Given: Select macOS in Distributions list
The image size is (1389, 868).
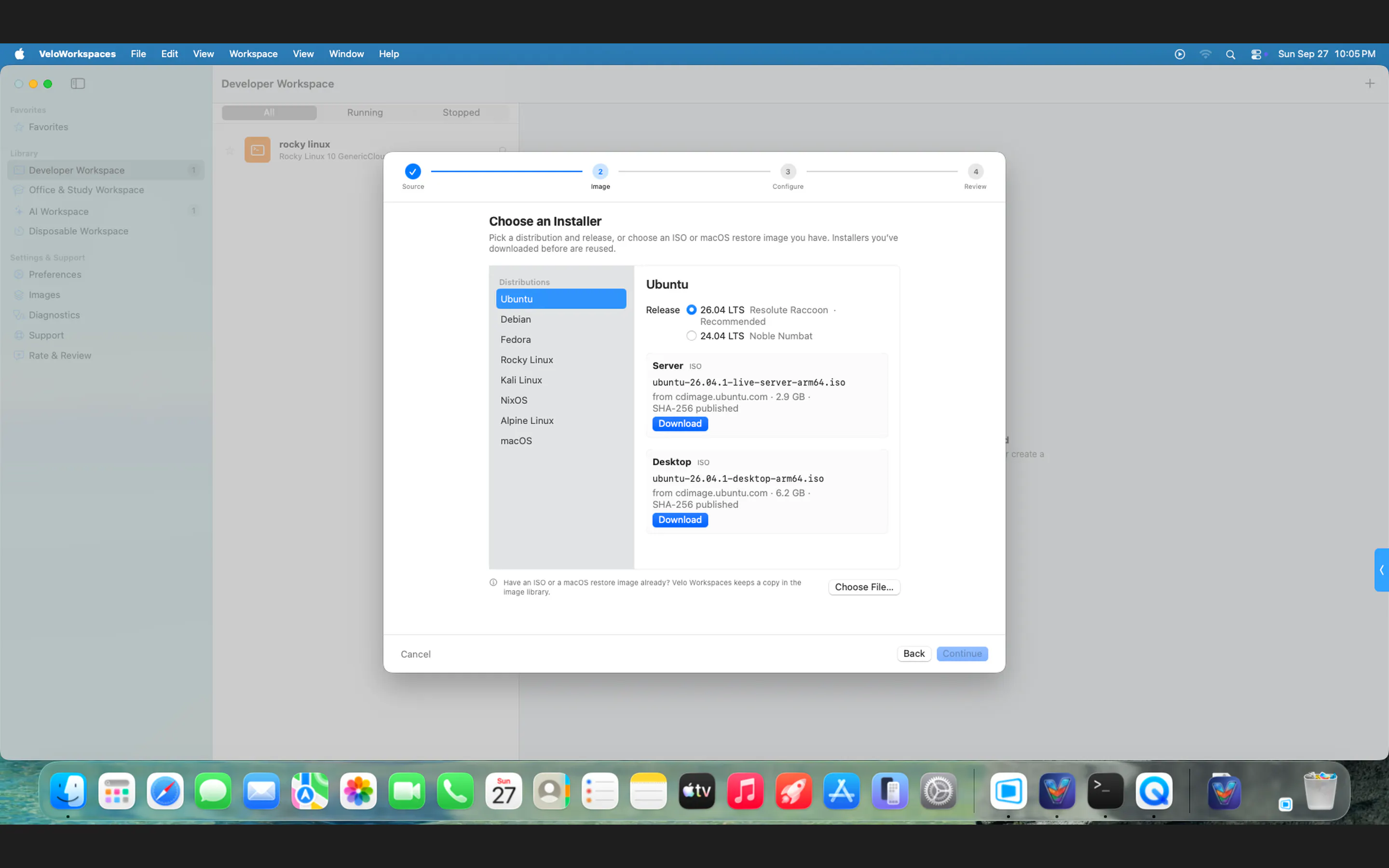Looking at the screenshot, I should pos(561,440).
